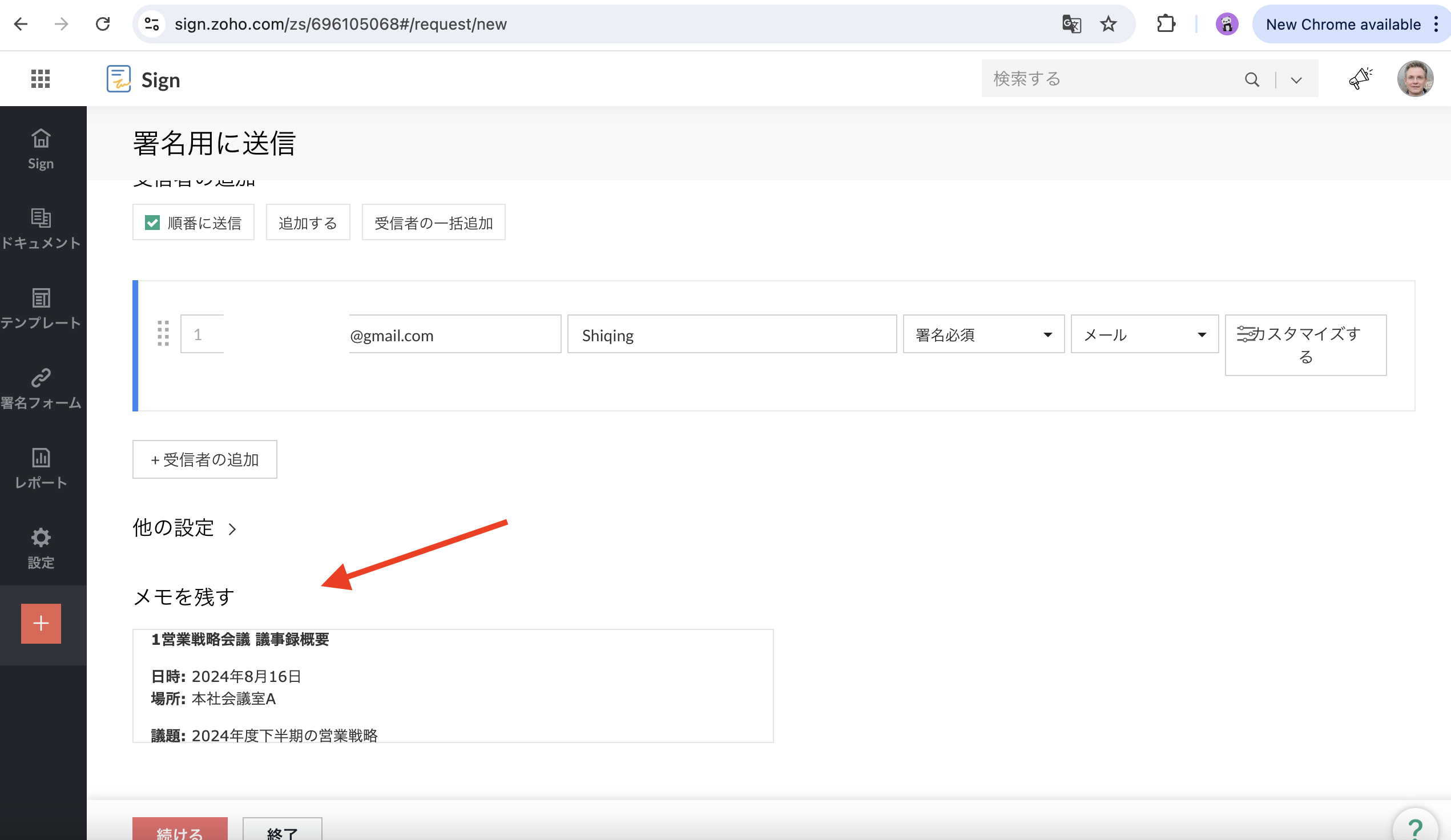Screen dimensions: 1451x840
Task: Click the recipient row drag handle
Action: click(163, 333)
